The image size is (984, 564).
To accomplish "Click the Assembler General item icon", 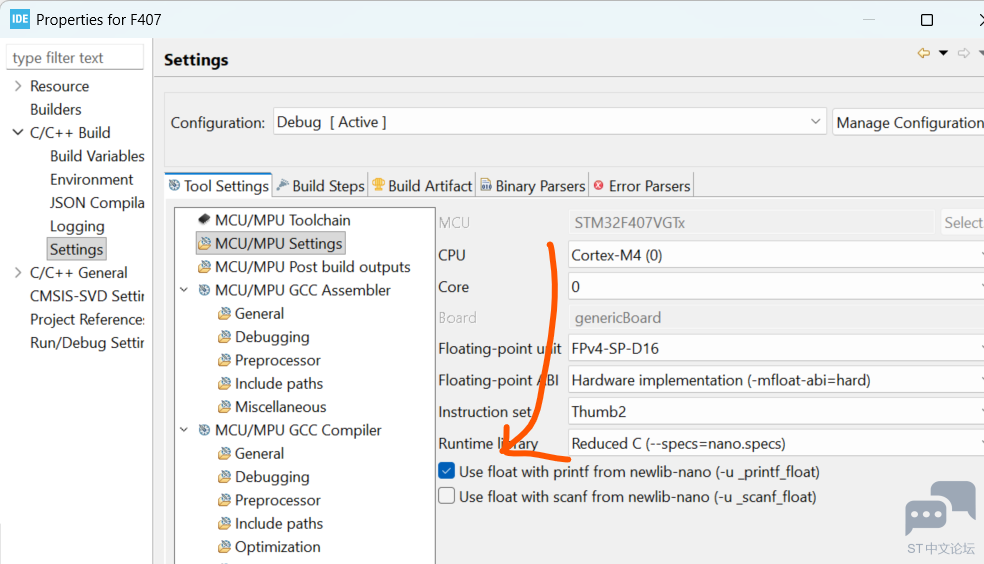I will [x=225, y=313].
